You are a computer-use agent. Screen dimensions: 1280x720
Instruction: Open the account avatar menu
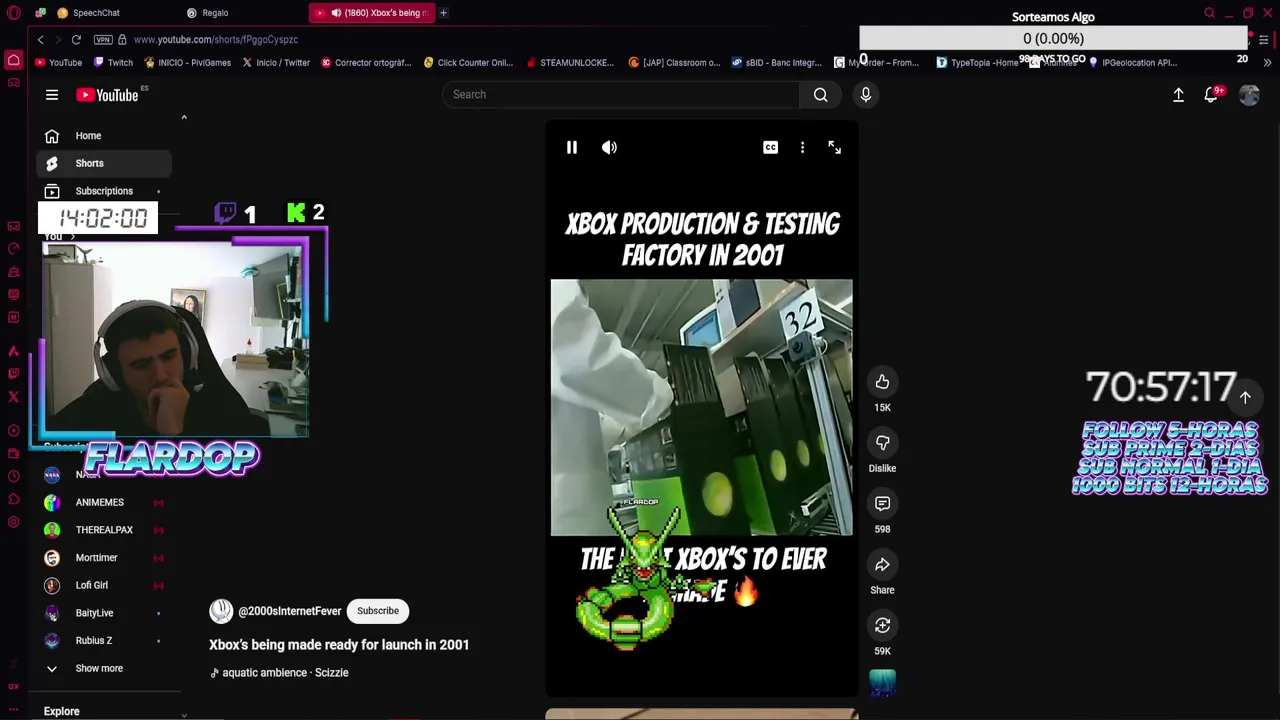point(1249,94)
